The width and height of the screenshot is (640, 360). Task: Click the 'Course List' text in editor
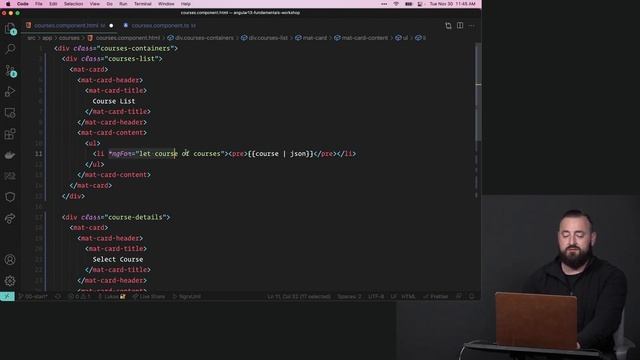click(114, 101)
